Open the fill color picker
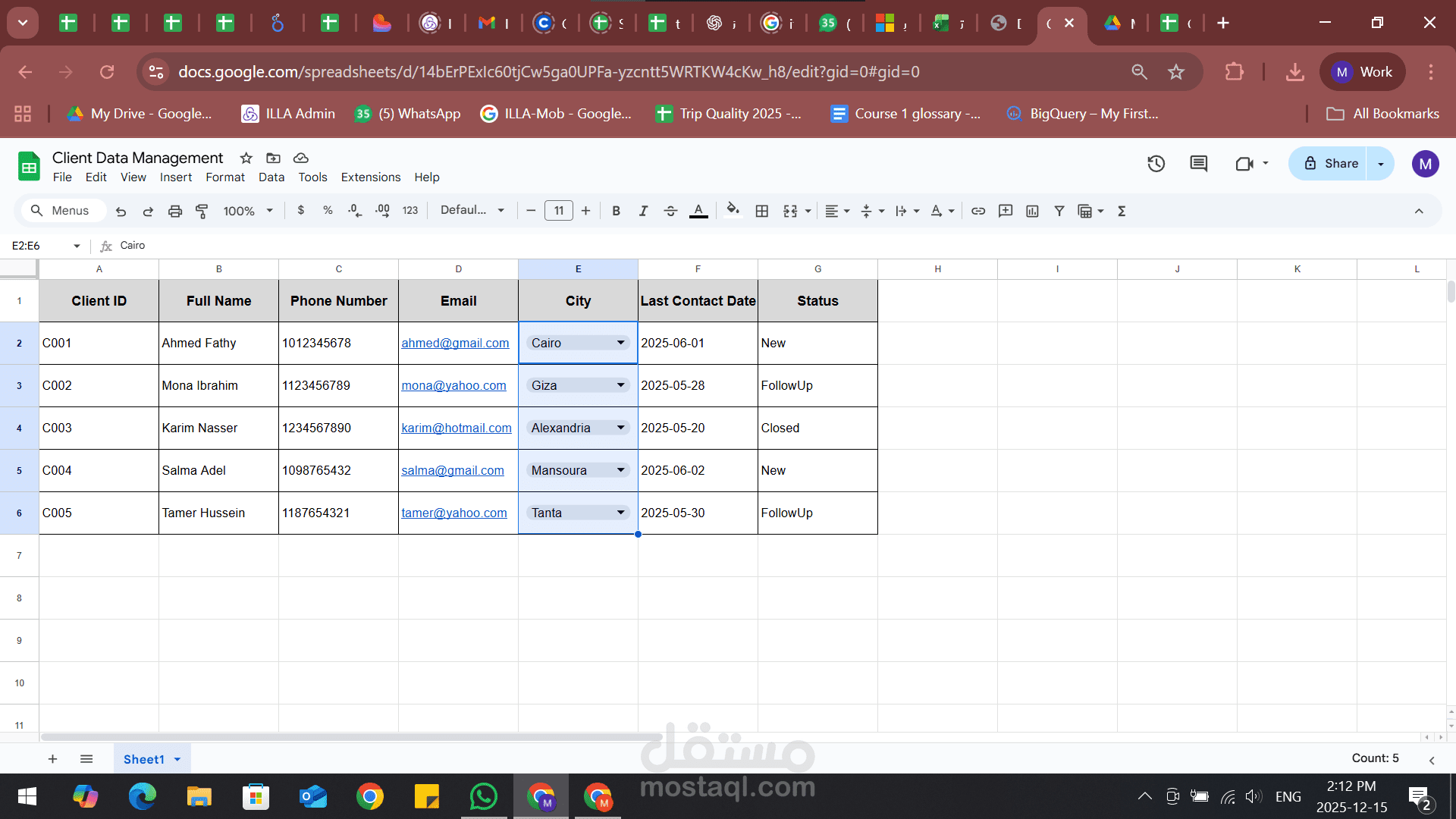The height and width of the screenshot is (819, 1456). (732, 210)
